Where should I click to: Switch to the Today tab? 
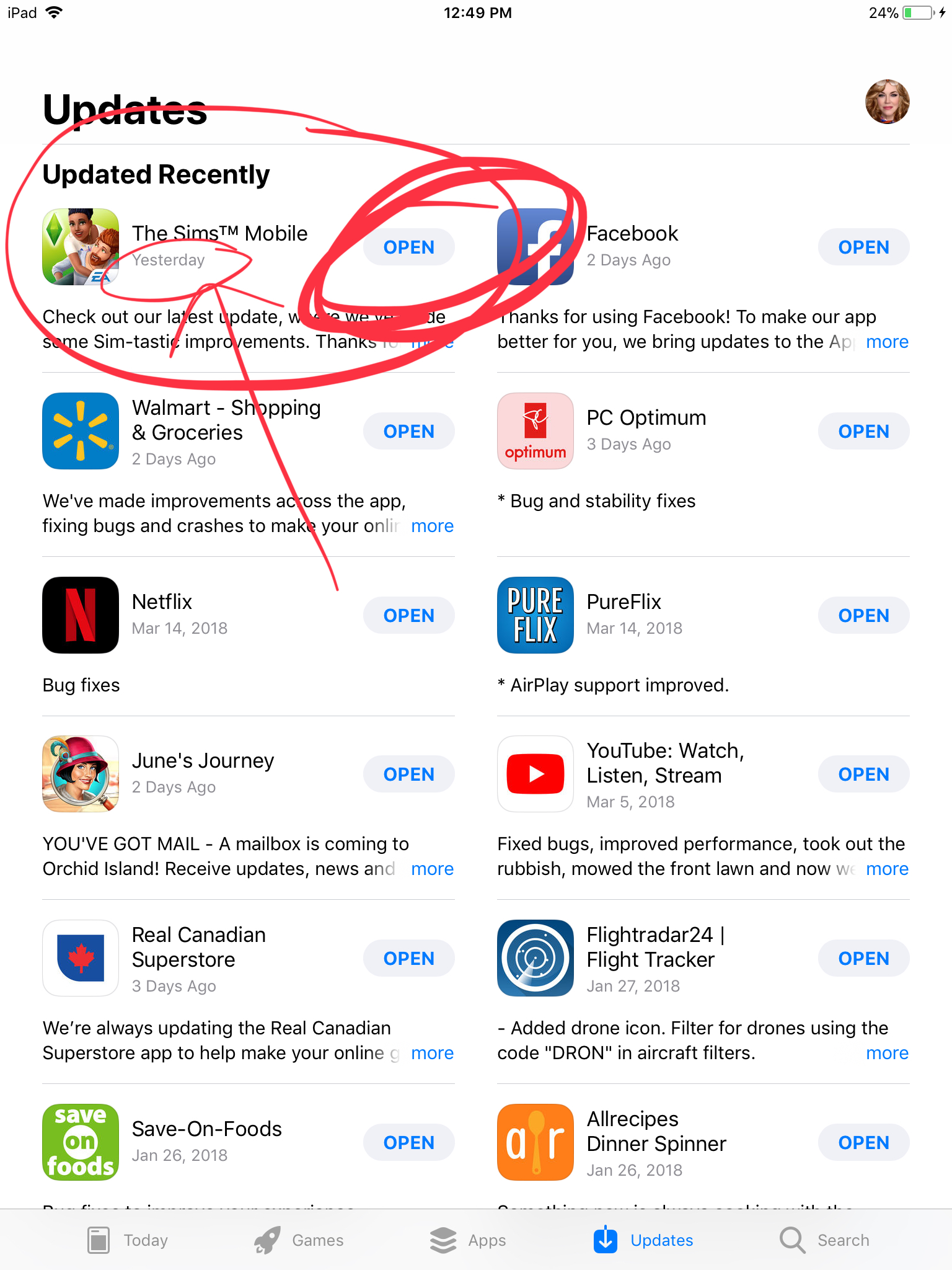tap(128, 1240)
